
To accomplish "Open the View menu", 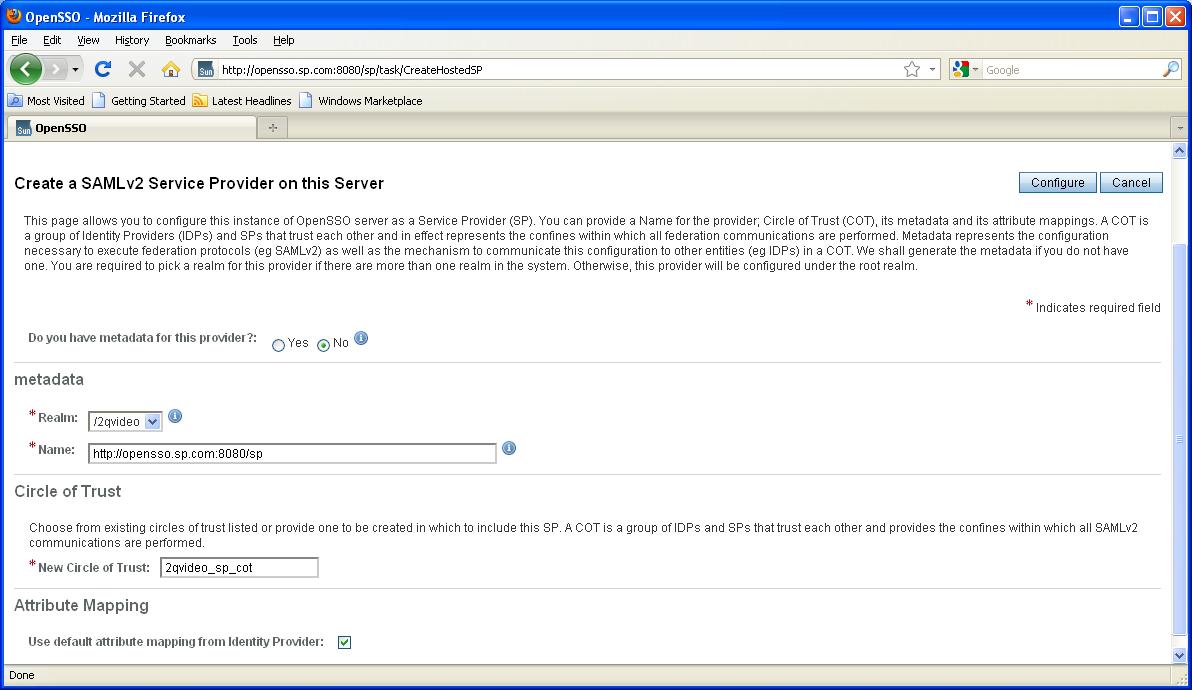I will coord(88,40).
